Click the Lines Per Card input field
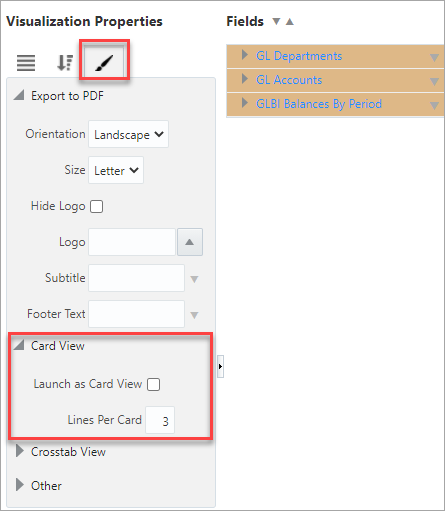Image resolution: width=445 pixels, height=511 pixels. pos(160,420)
